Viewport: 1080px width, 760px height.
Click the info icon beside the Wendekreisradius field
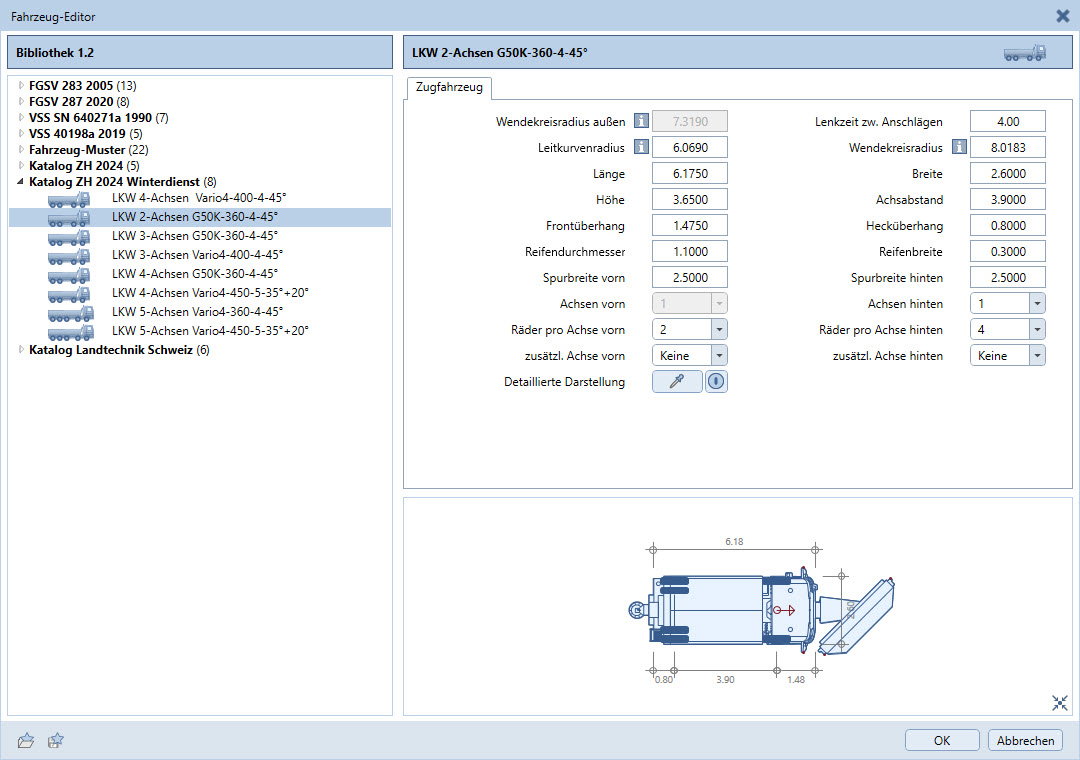click(959, 148)
